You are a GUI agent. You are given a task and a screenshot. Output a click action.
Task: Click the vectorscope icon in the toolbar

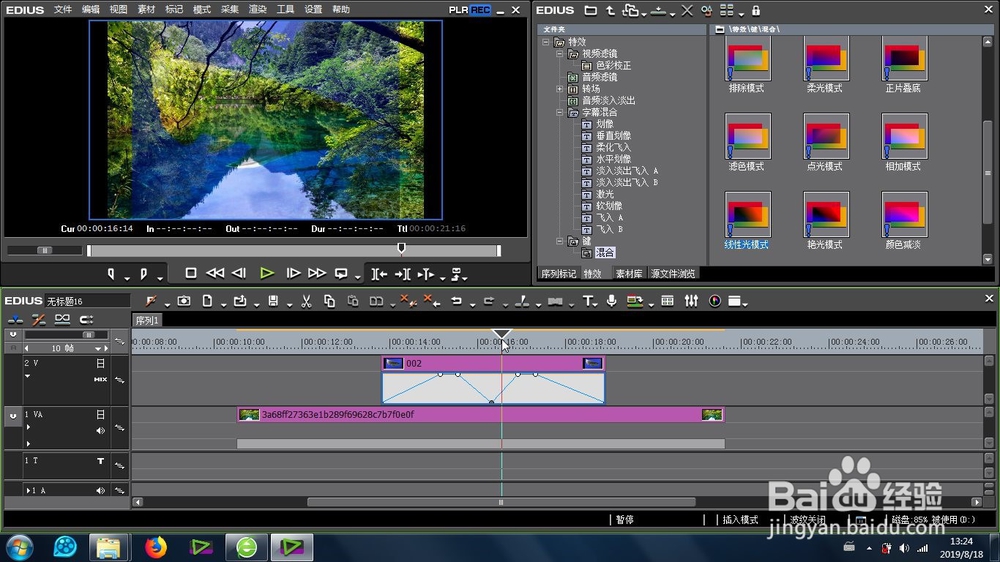tap(715, 301)
